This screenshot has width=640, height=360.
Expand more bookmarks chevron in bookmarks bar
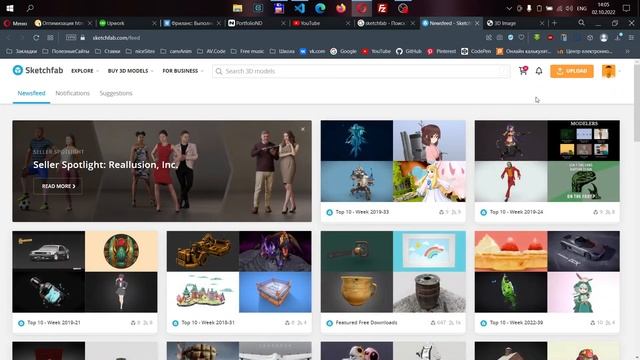tap(628, 51)
